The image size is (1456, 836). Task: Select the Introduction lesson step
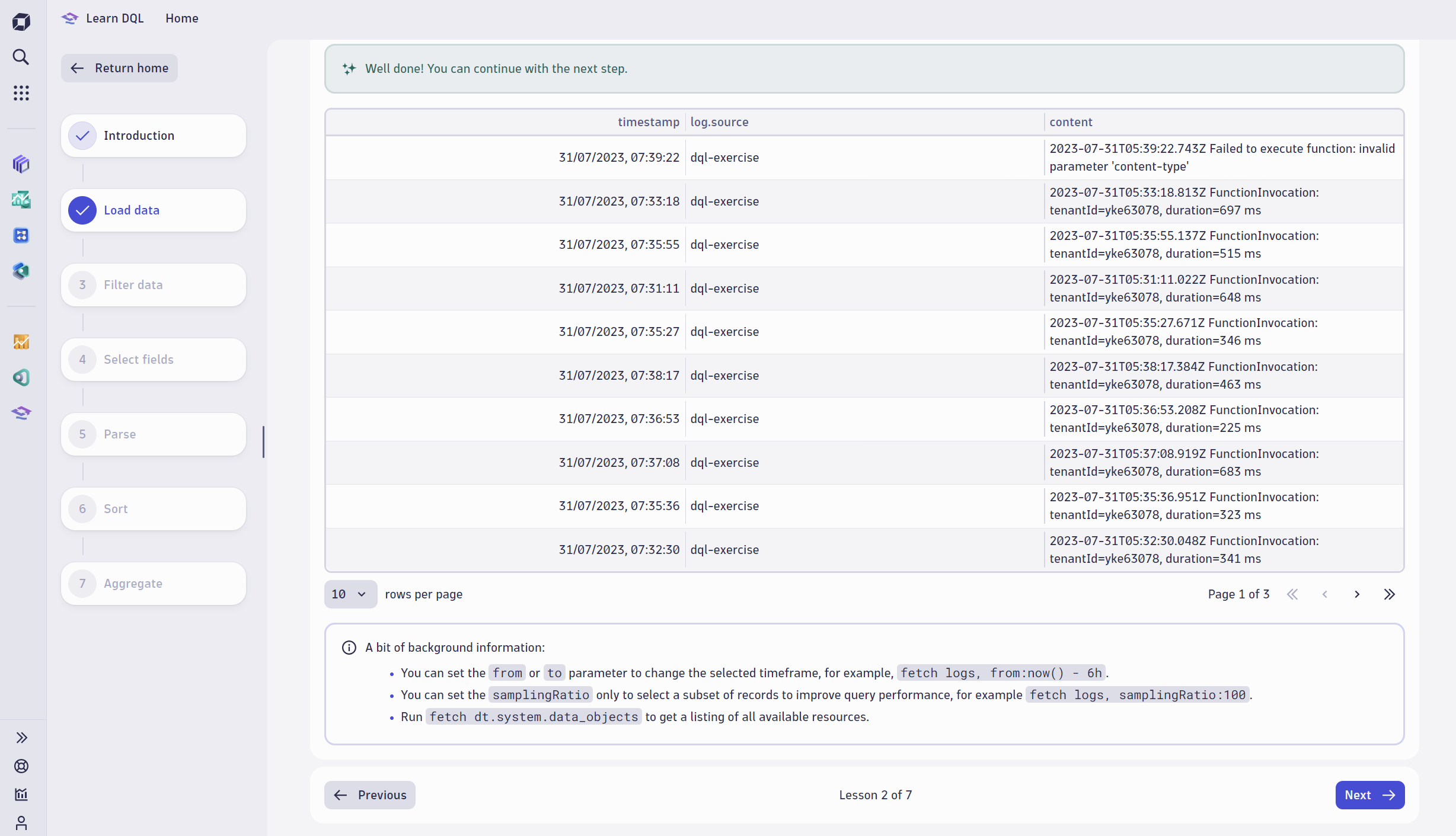pos(154,136)
